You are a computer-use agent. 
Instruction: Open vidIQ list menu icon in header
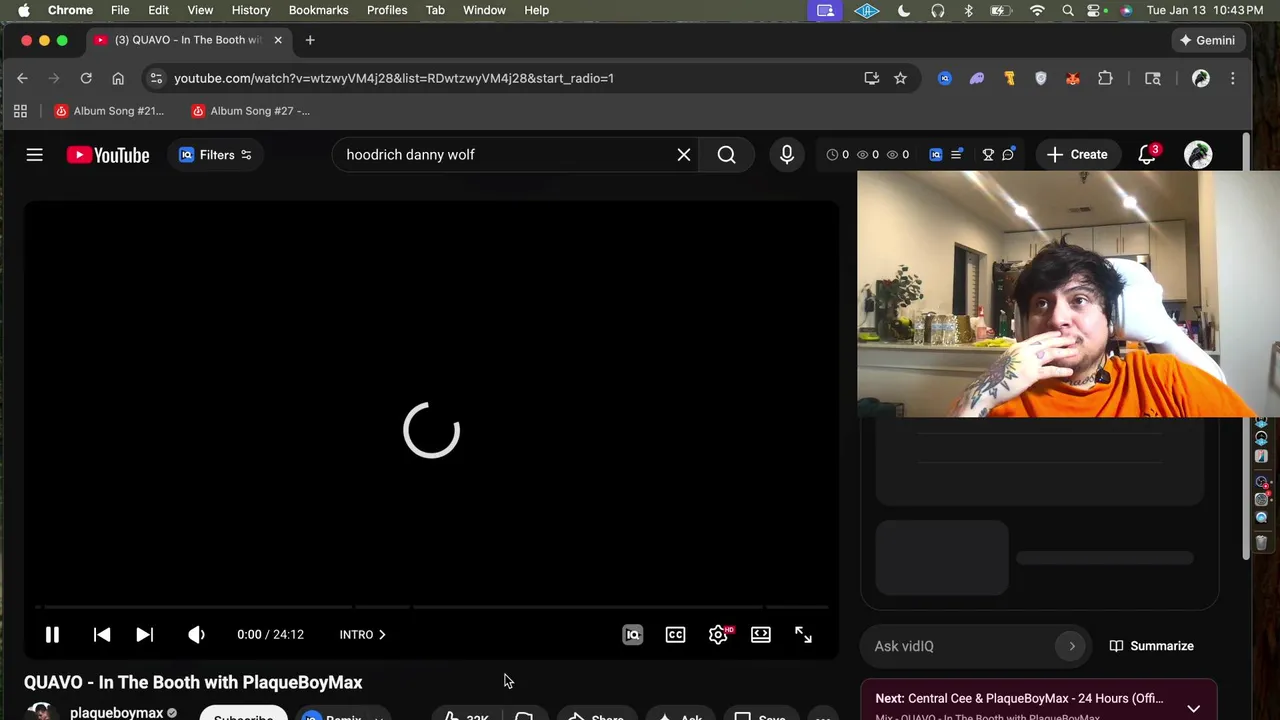957,155
